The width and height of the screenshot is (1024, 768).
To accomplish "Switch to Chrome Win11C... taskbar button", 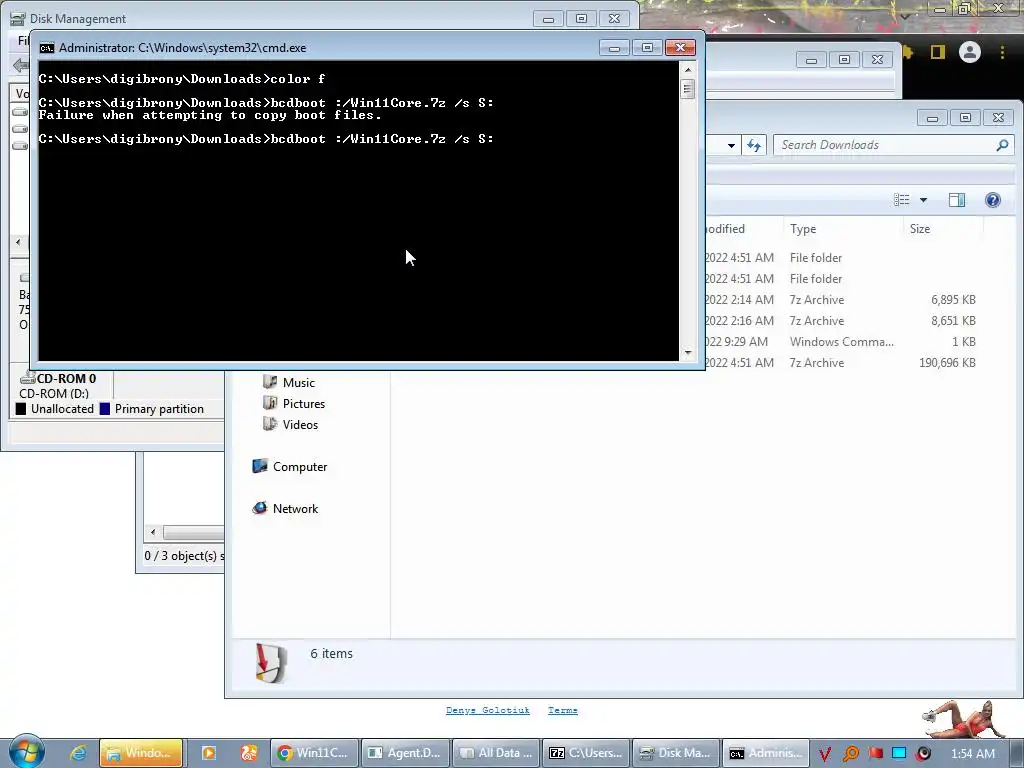I will click(x=316, y=753).
